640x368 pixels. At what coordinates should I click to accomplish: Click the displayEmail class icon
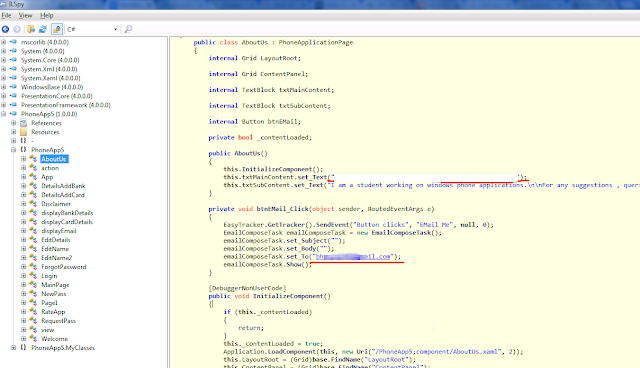click(33, 231)
